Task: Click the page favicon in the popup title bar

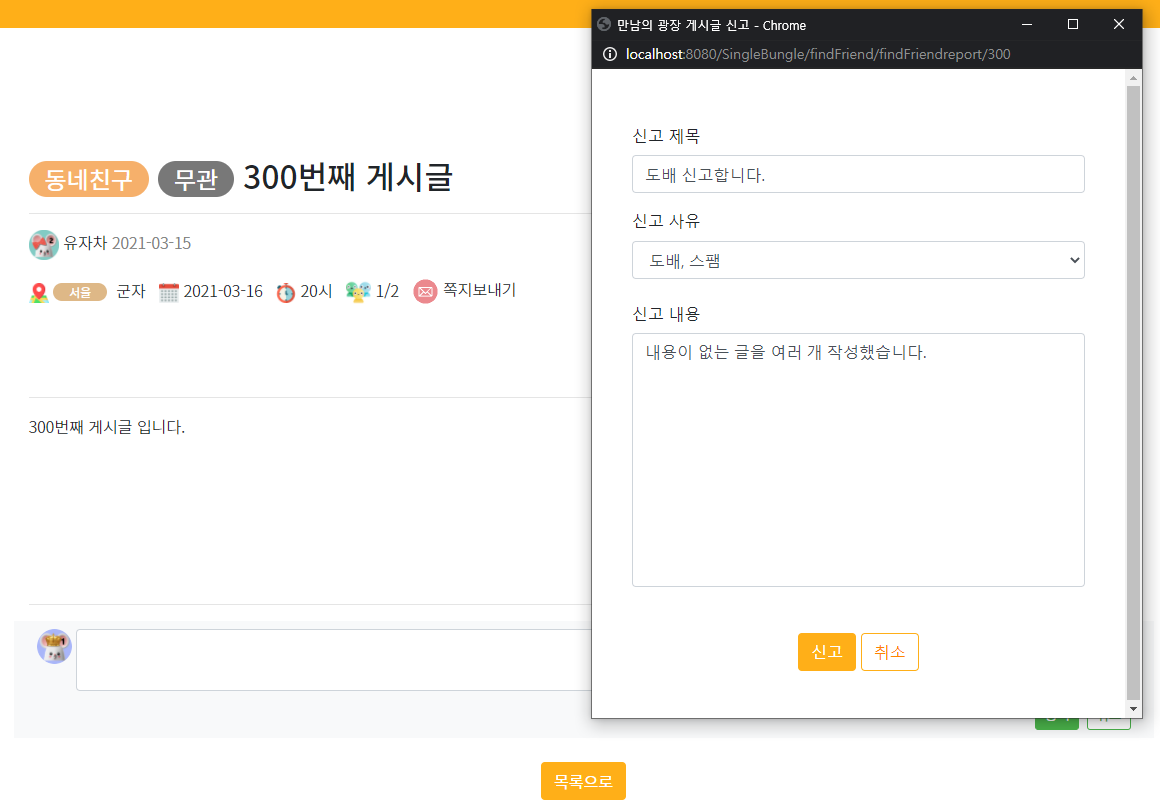Action: click(x=604, y=25)
